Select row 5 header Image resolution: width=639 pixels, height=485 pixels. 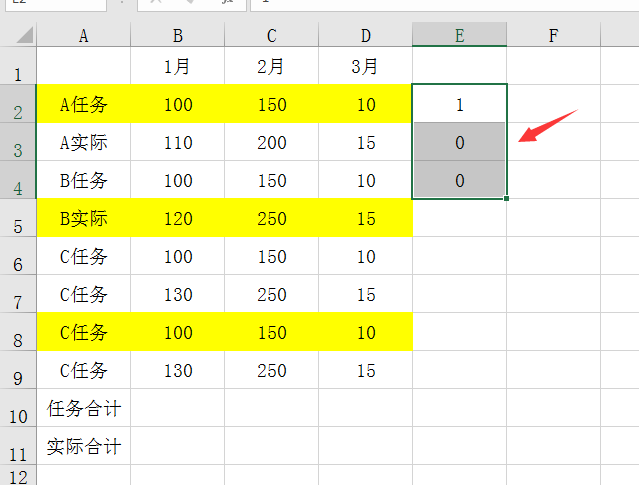tap(18, 218)
